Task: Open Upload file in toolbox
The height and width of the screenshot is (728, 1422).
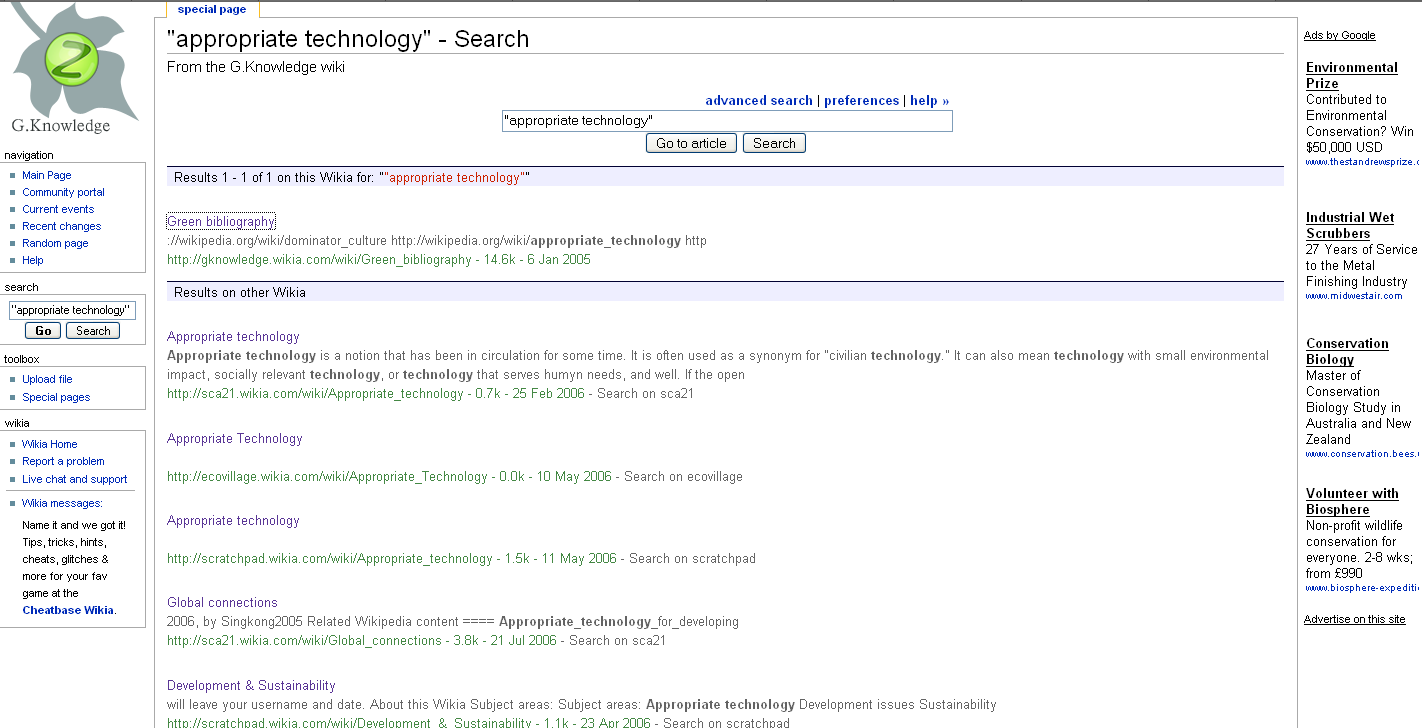Action: point(47,379)
